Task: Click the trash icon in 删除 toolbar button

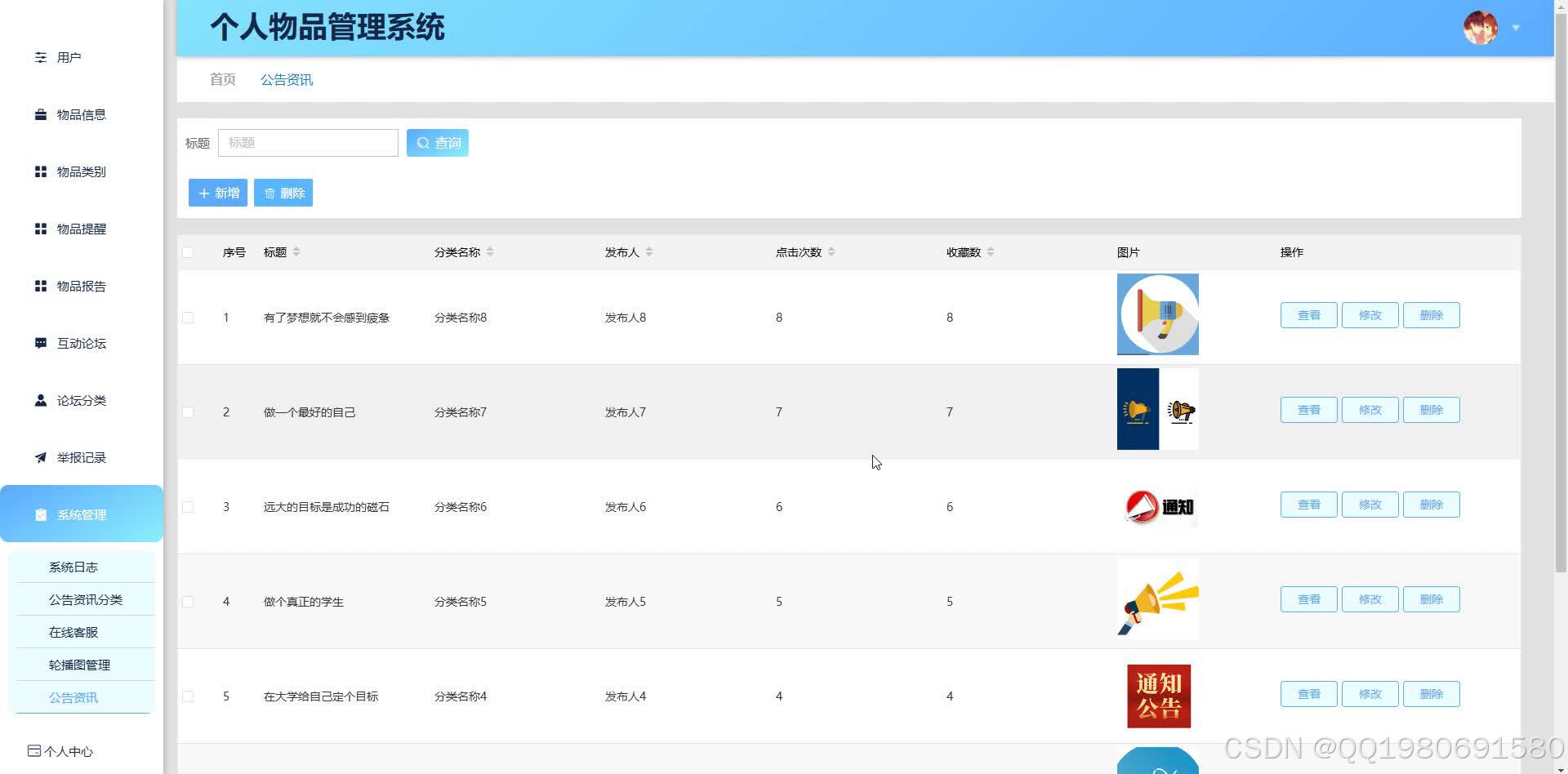Action: (269, 193)
